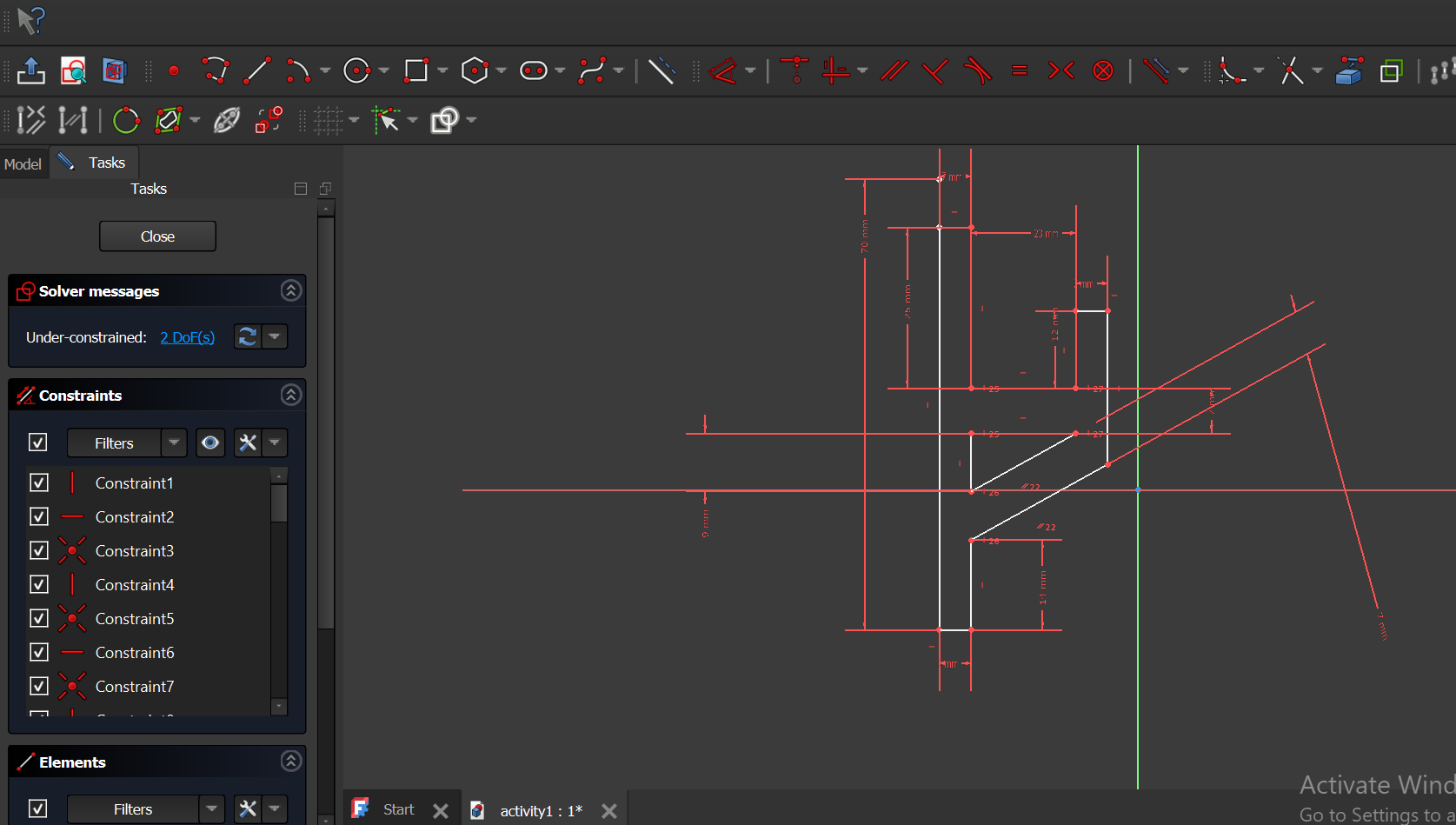
Task: Select the Create Line tool
Action: pos(256,70)
